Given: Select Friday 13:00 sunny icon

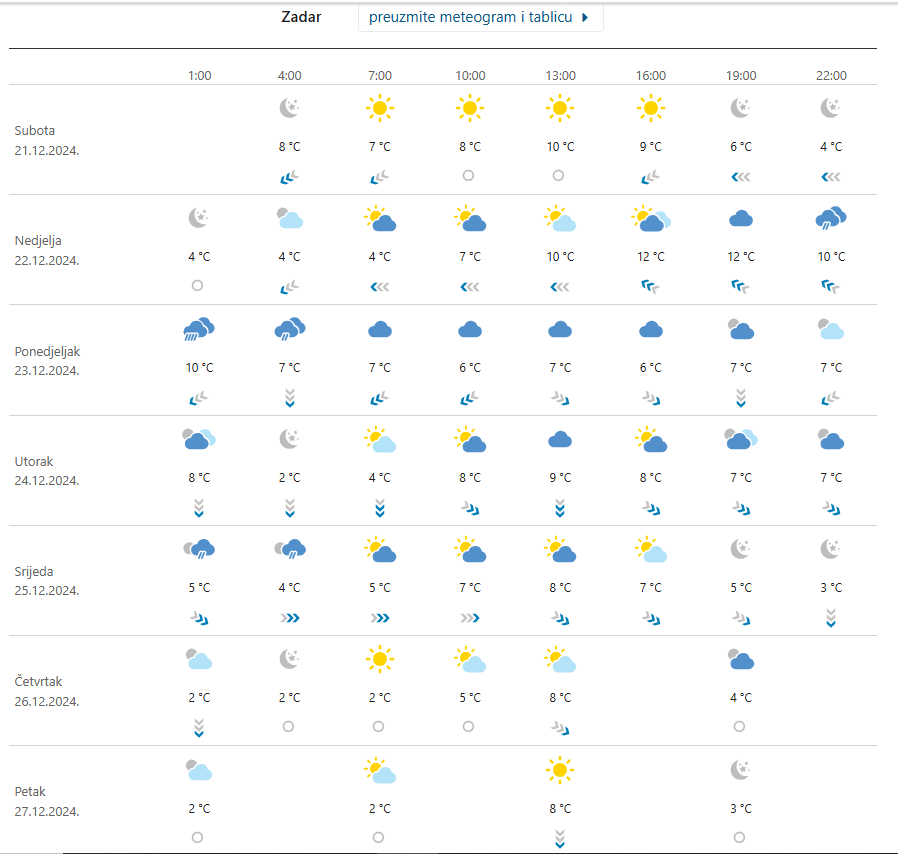Looking at the screenshot, I should (560, 769).
